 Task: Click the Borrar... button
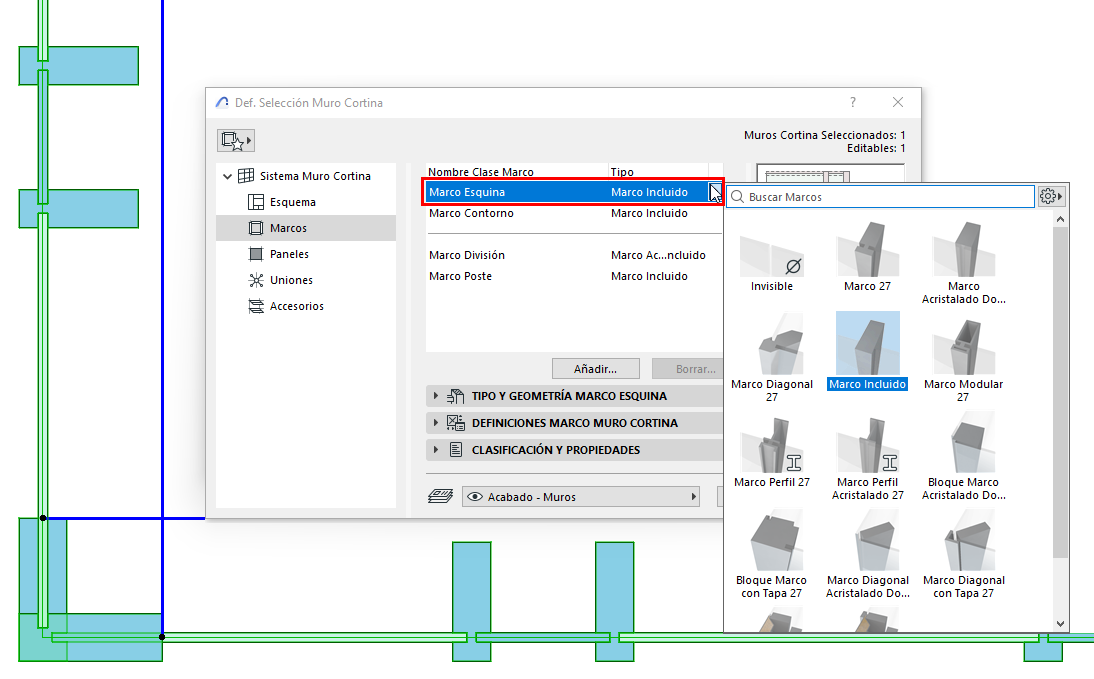pyautogui.click(x=688, y=368)
